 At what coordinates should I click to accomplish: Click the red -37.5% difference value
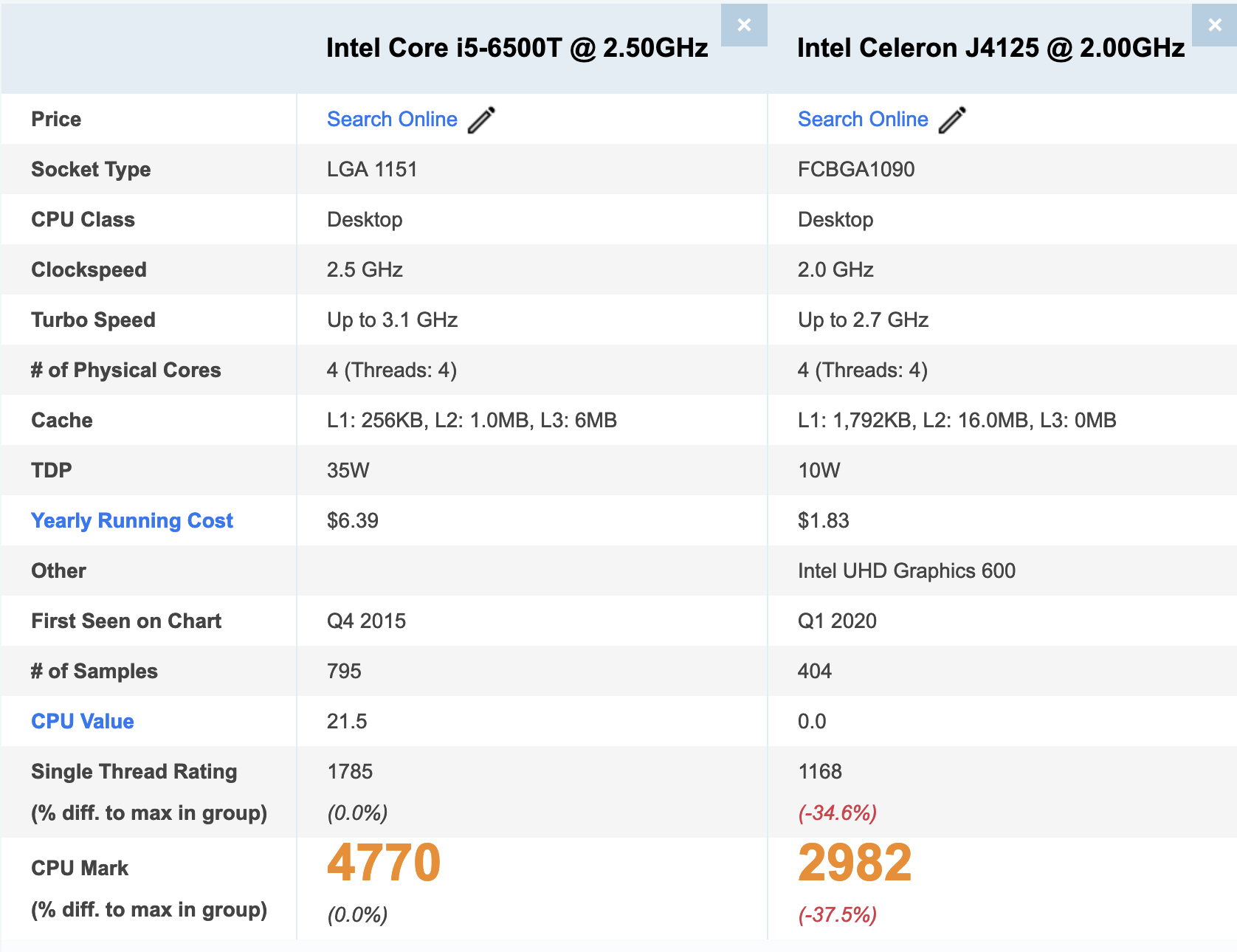pos(837,915)
